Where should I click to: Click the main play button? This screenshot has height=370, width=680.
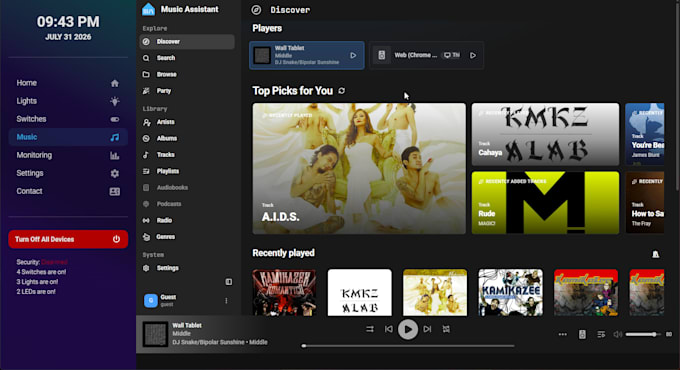tap(408, 330)
